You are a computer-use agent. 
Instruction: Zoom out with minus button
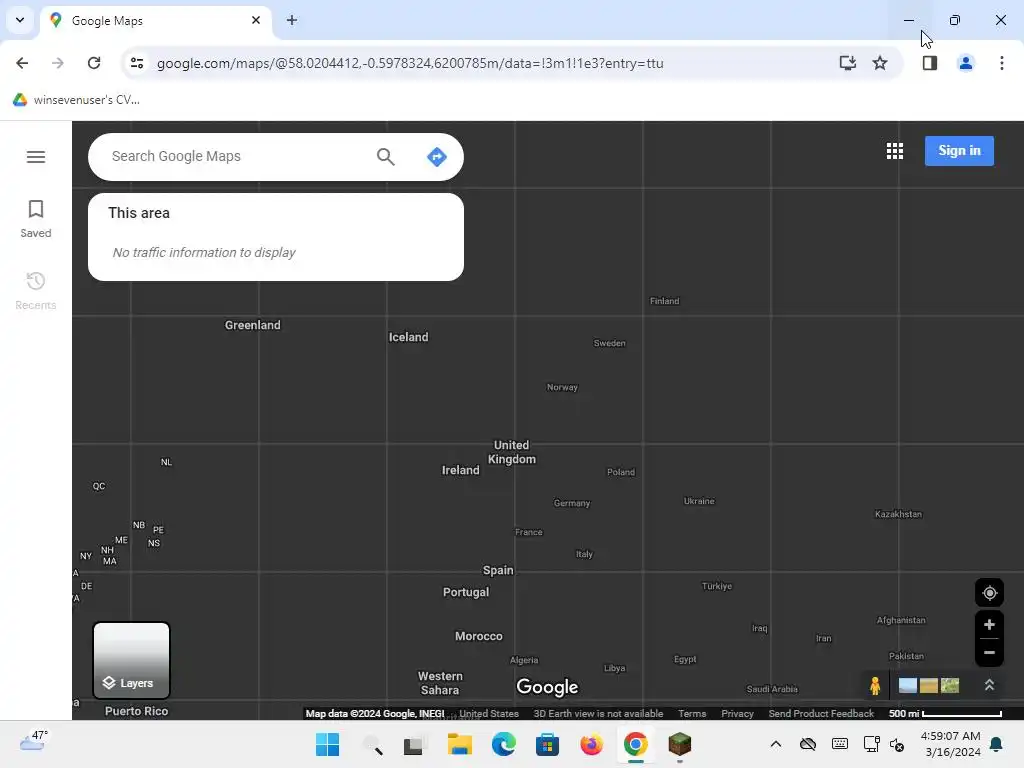989,652
